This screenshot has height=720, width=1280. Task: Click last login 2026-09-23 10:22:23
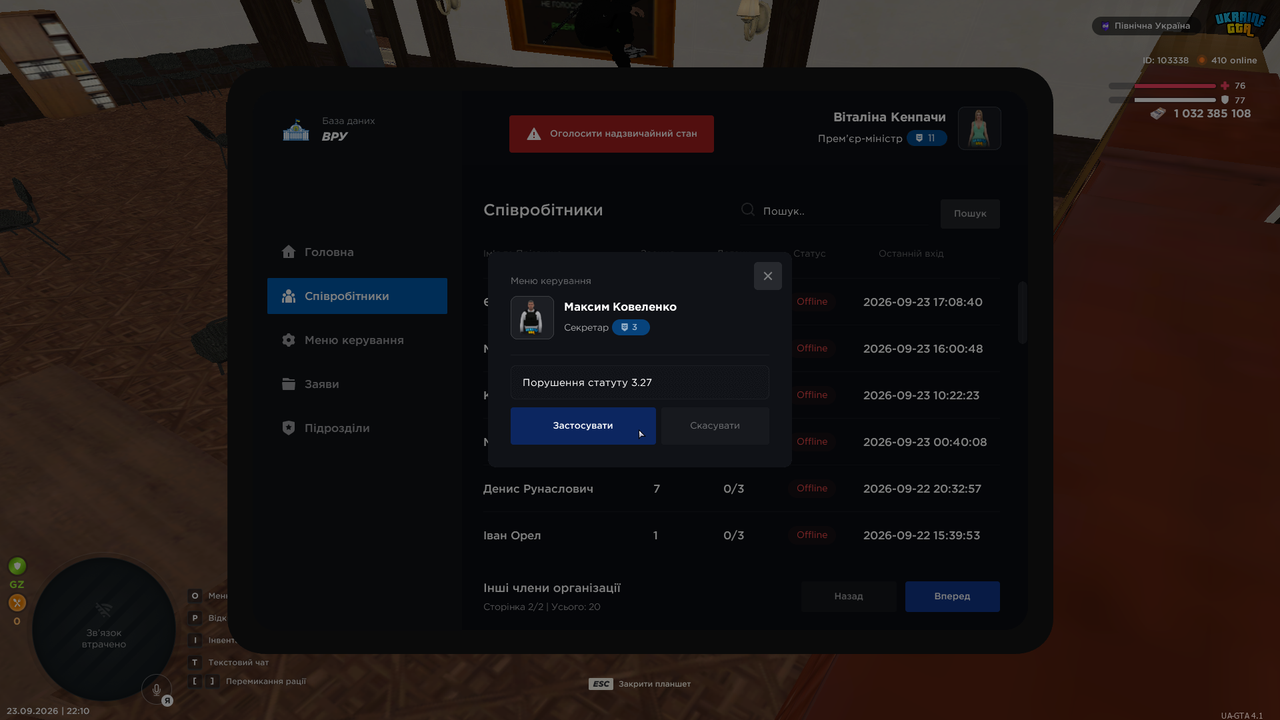point(923,395)
